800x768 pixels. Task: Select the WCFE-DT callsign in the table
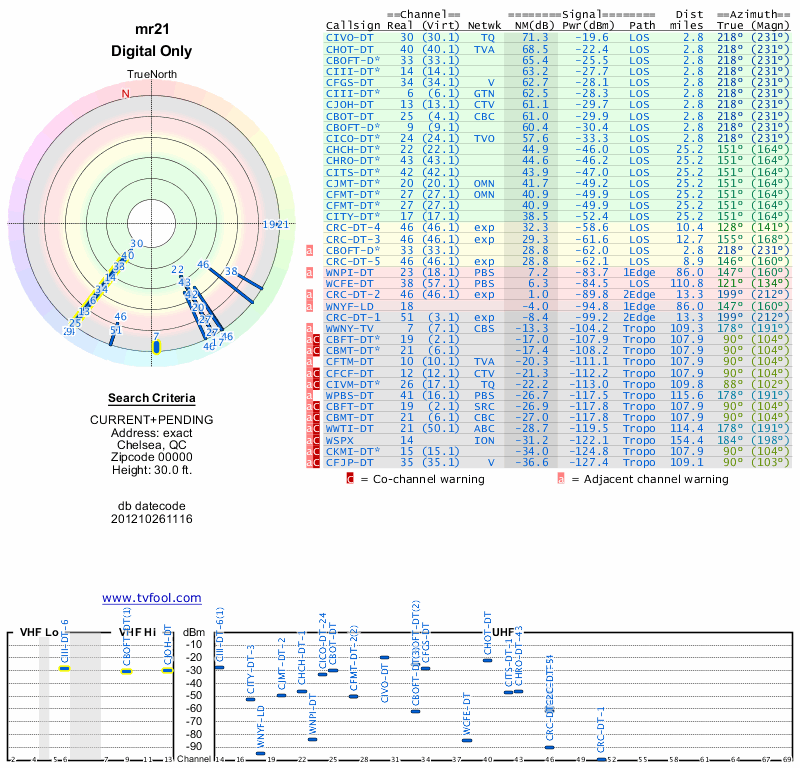point(349,284)
